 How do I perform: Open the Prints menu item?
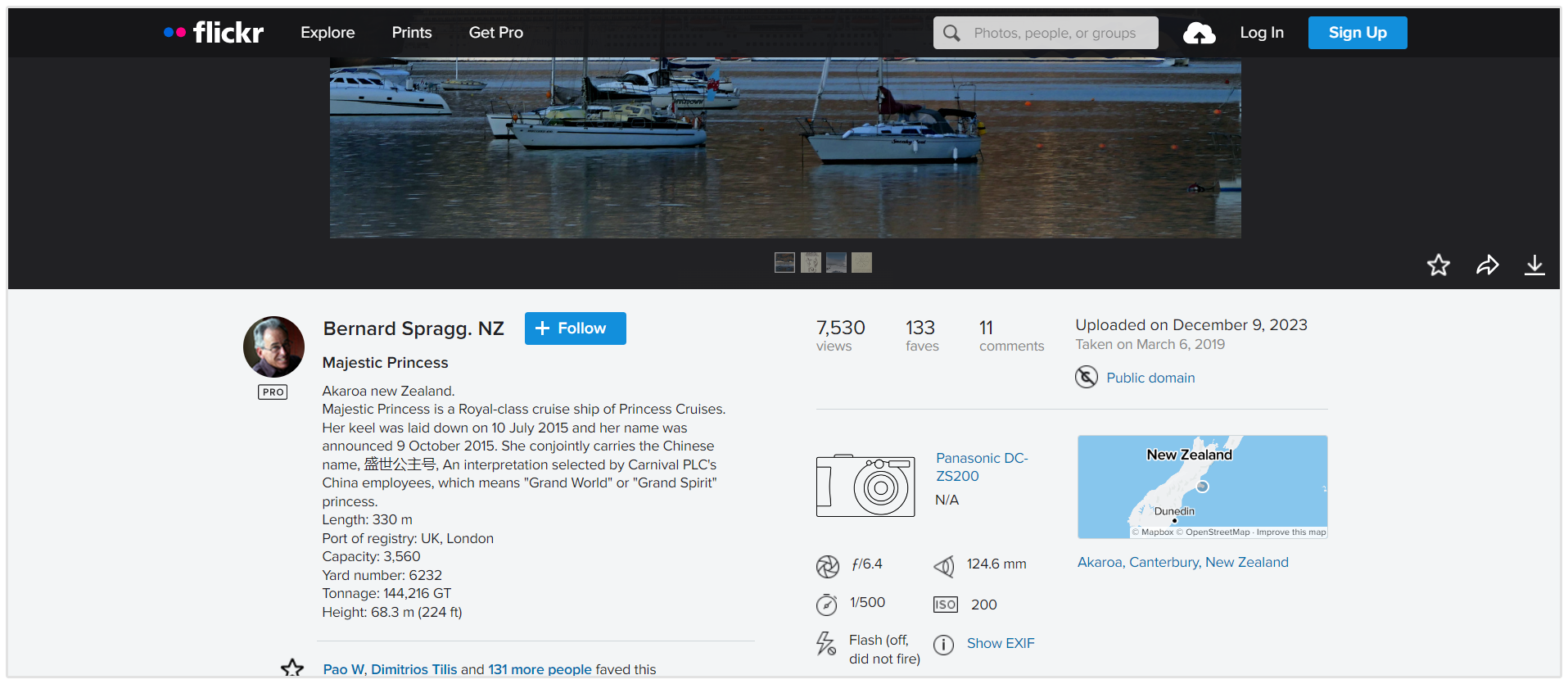[x=411, y=33]
